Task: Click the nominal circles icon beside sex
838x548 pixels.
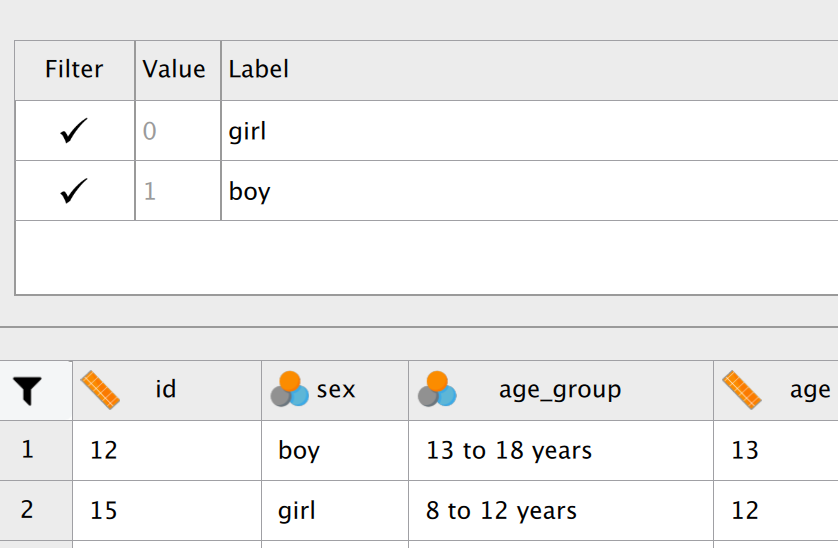Action: tap(290, 389)
